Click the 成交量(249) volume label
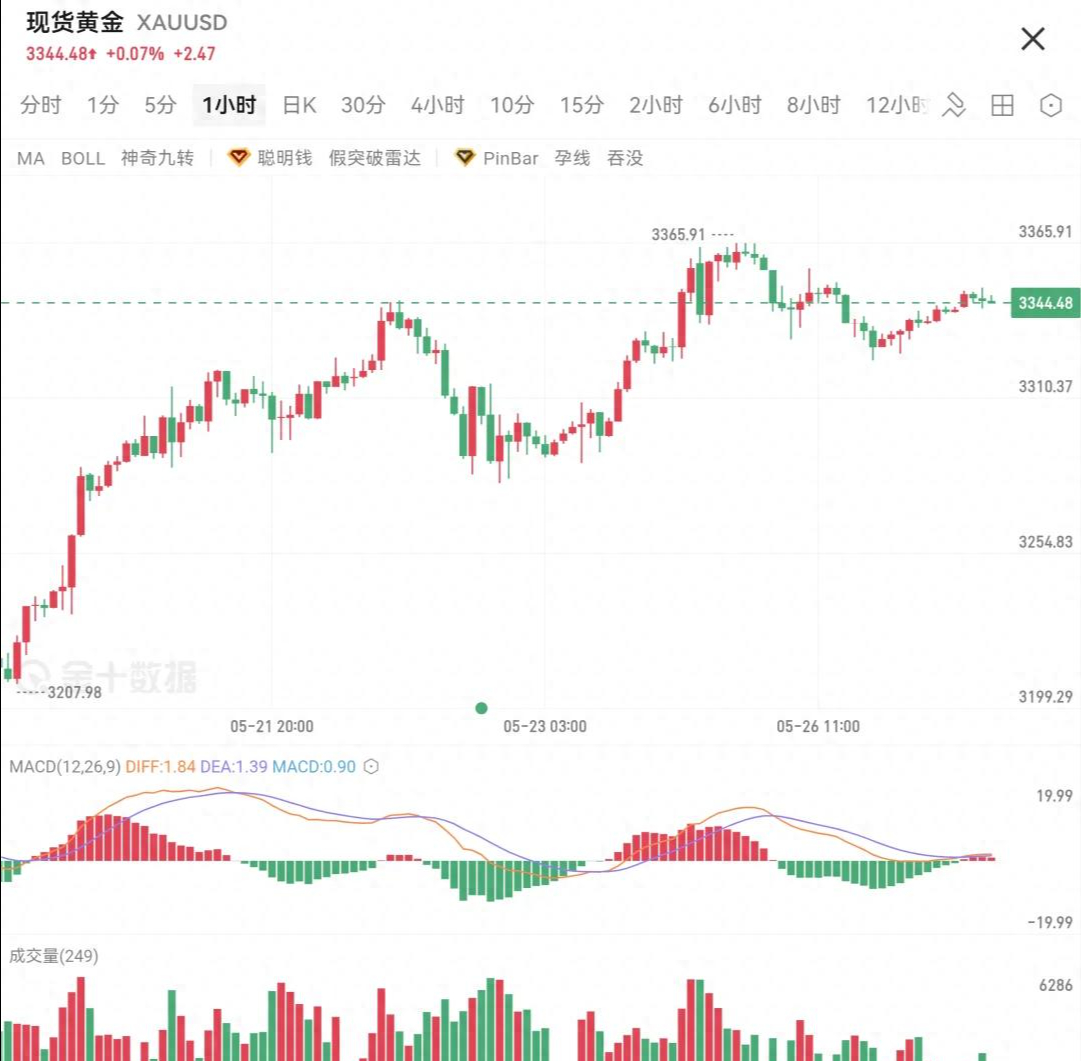Screen dimensions: 1081x1061 54,956
